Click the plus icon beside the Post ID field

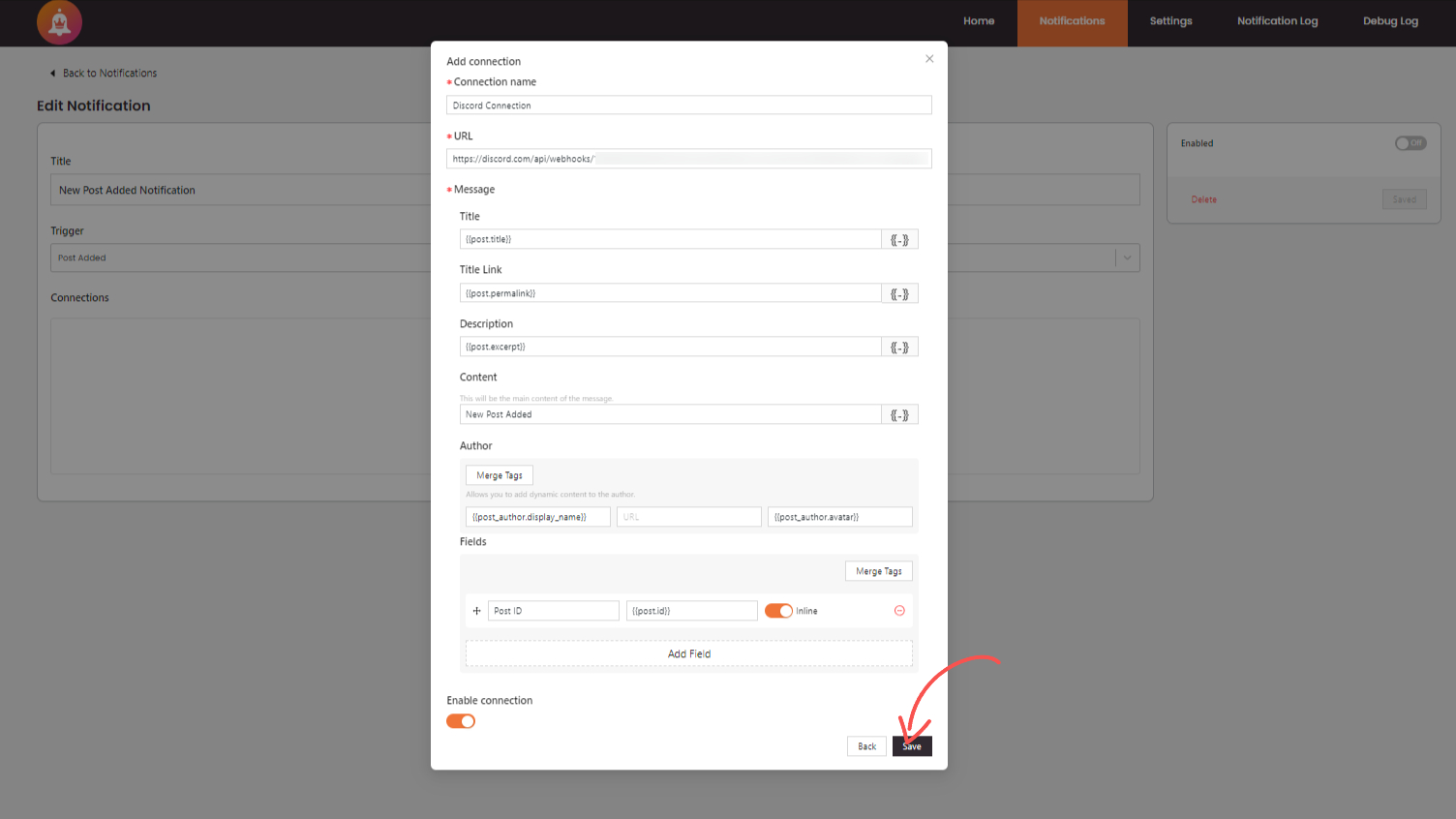click(475, 611)
